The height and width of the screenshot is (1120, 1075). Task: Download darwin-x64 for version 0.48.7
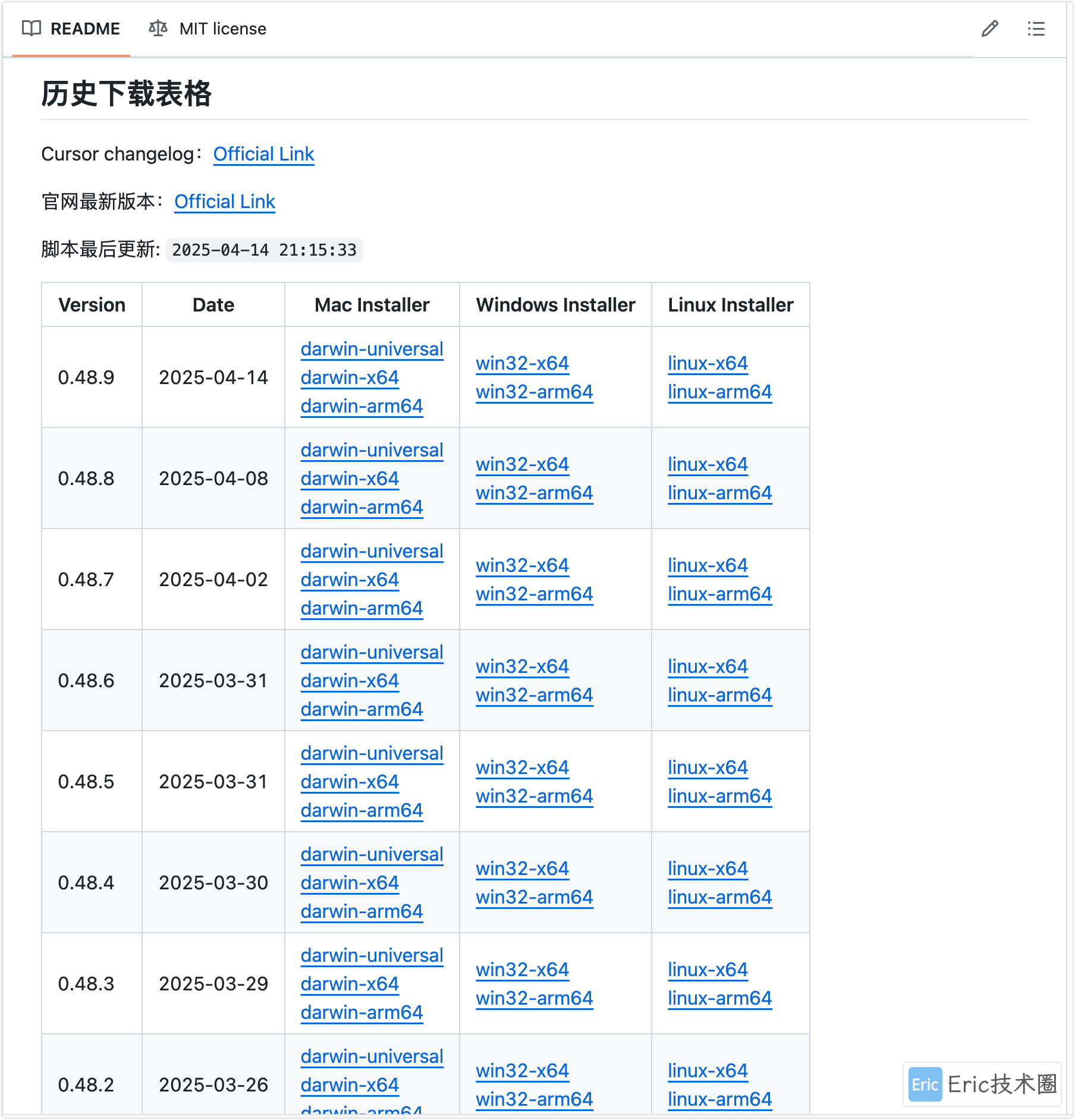(x=350, y=580)
